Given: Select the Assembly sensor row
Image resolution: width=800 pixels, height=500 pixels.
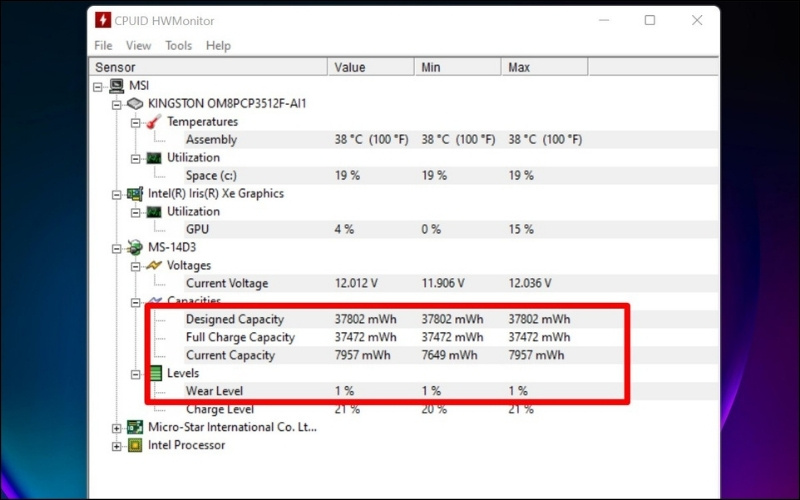Looking at the screenshot, I should [451, 139].
